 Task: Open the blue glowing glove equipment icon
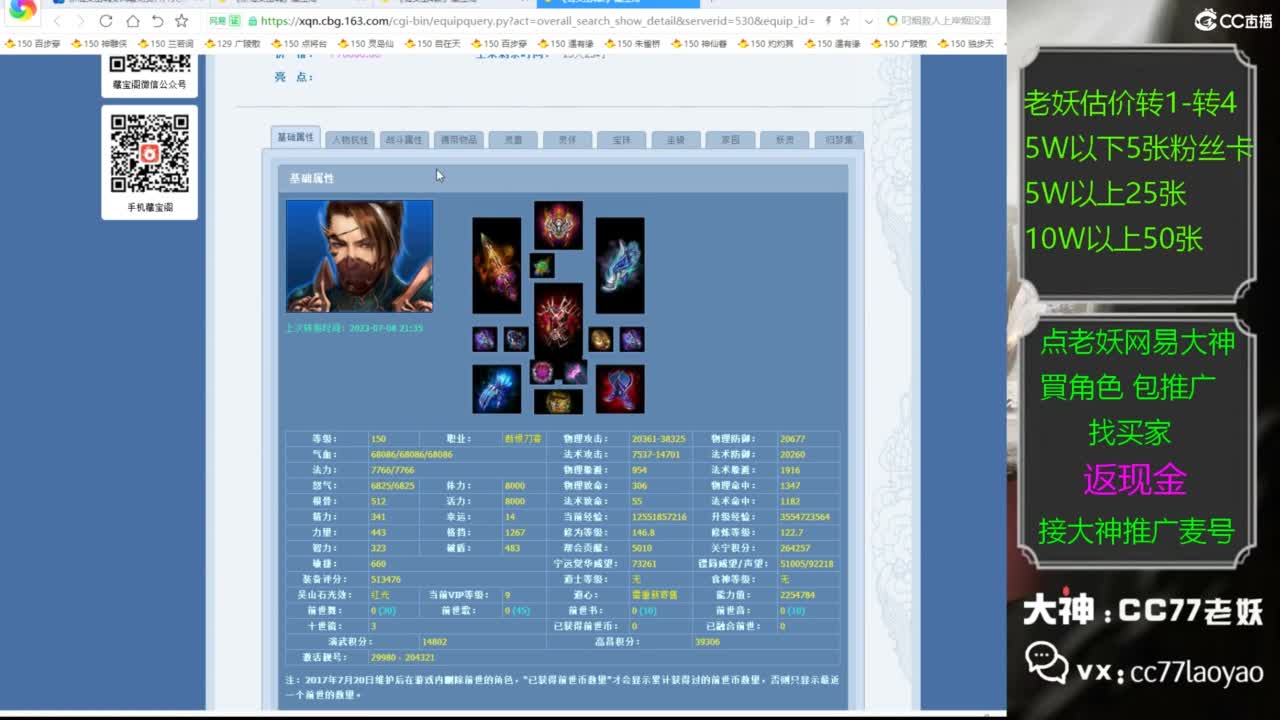(496, 389)
